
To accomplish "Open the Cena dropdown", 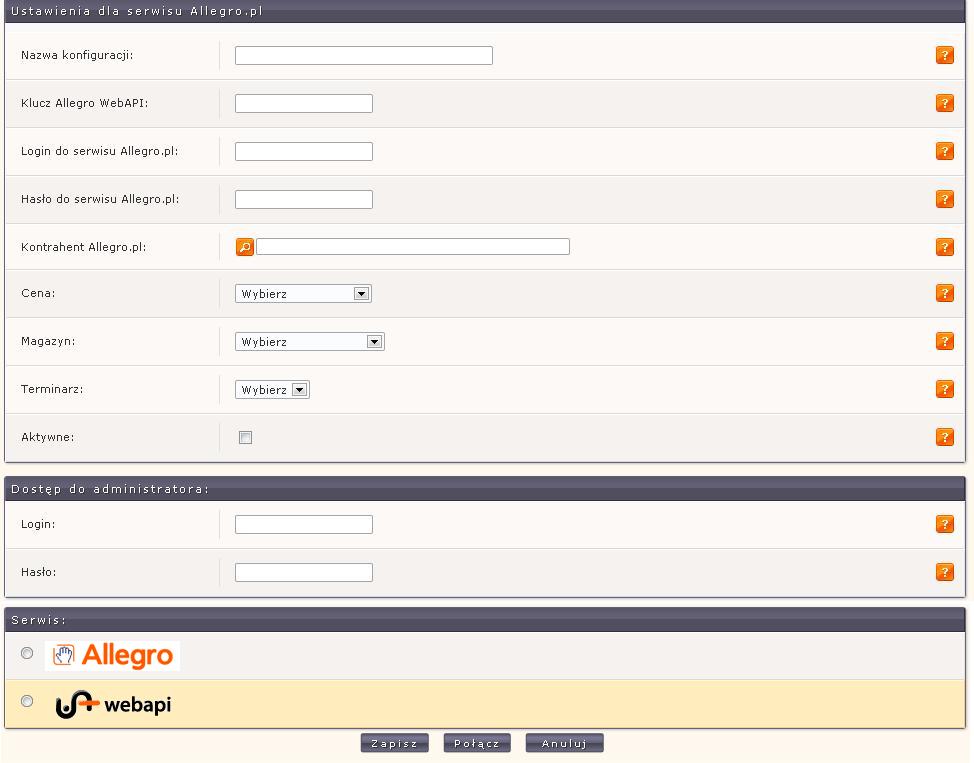I will (303, 294).
